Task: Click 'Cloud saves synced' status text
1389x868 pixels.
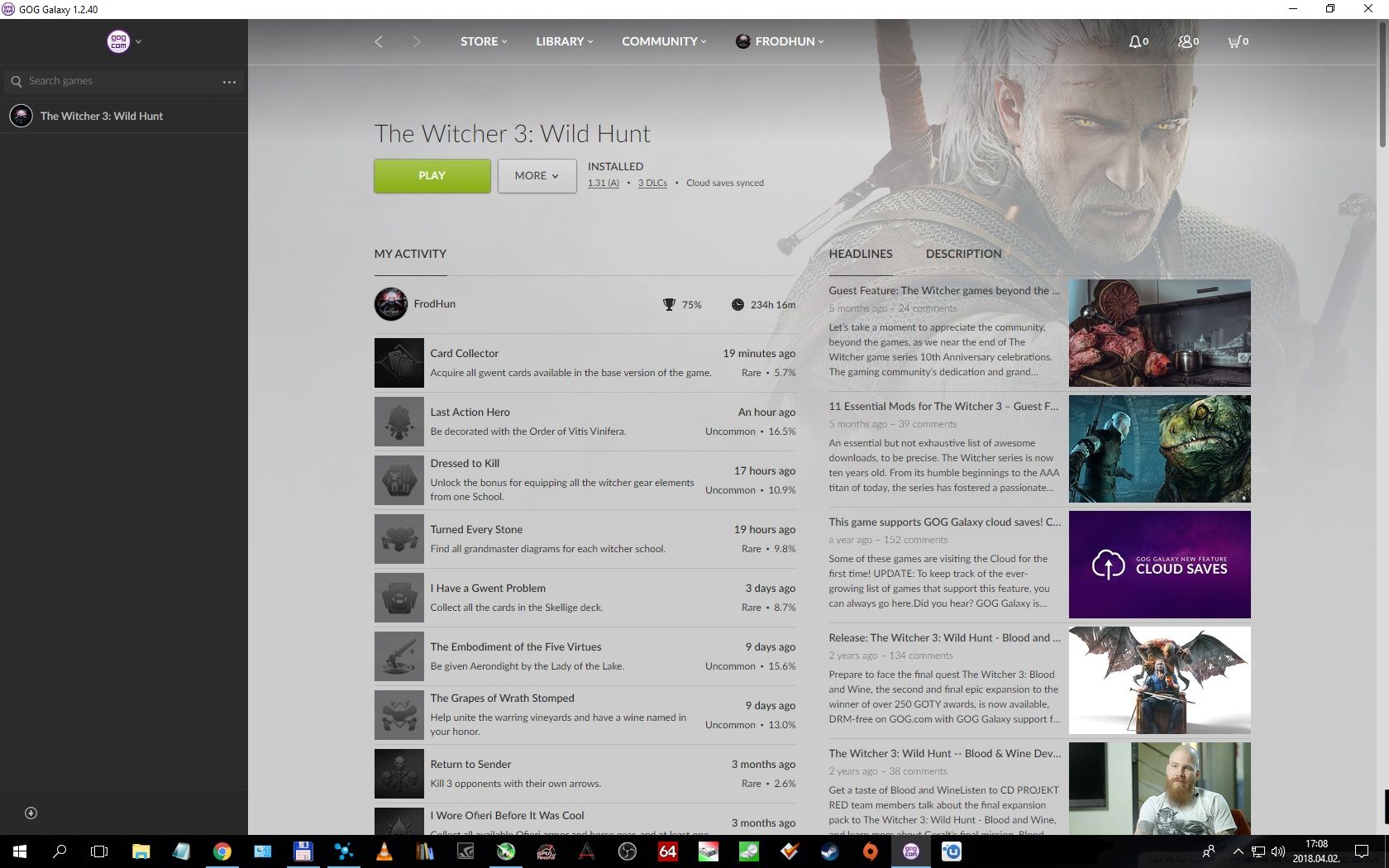Action: click(x=724, y=184)
